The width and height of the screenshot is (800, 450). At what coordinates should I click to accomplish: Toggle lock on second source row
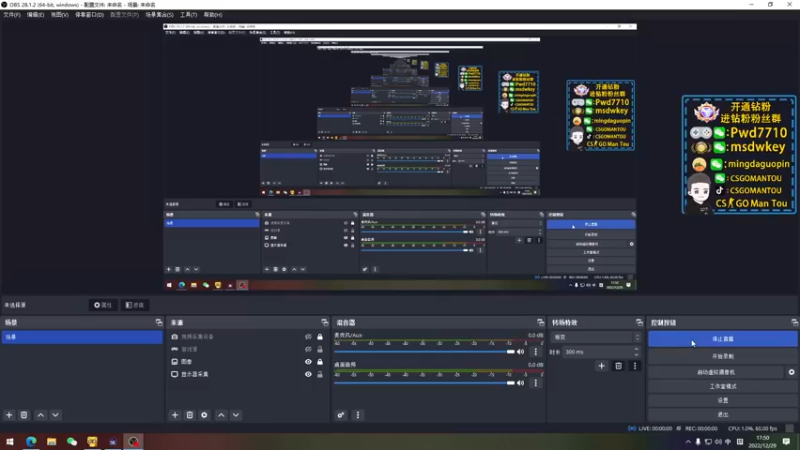(x=320, y=349)
